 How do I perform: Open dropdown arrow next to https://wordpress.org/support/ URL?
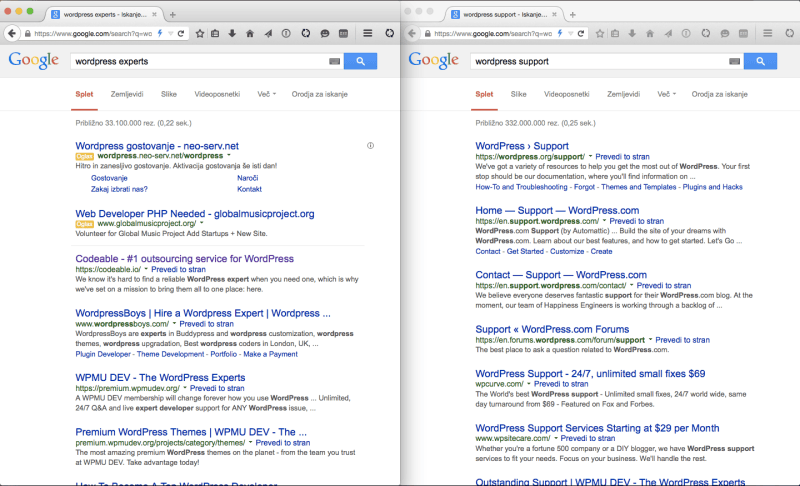click(590, 157)
